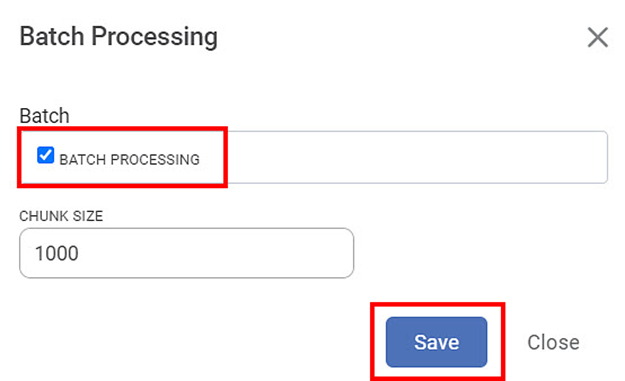Click the Batch section label
The height and width of the screenshot is (381, 625).
coord(45,116)
